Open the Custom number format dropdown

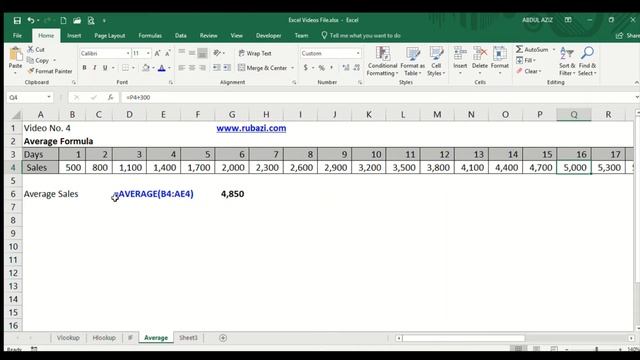click(x=358, y=53)
